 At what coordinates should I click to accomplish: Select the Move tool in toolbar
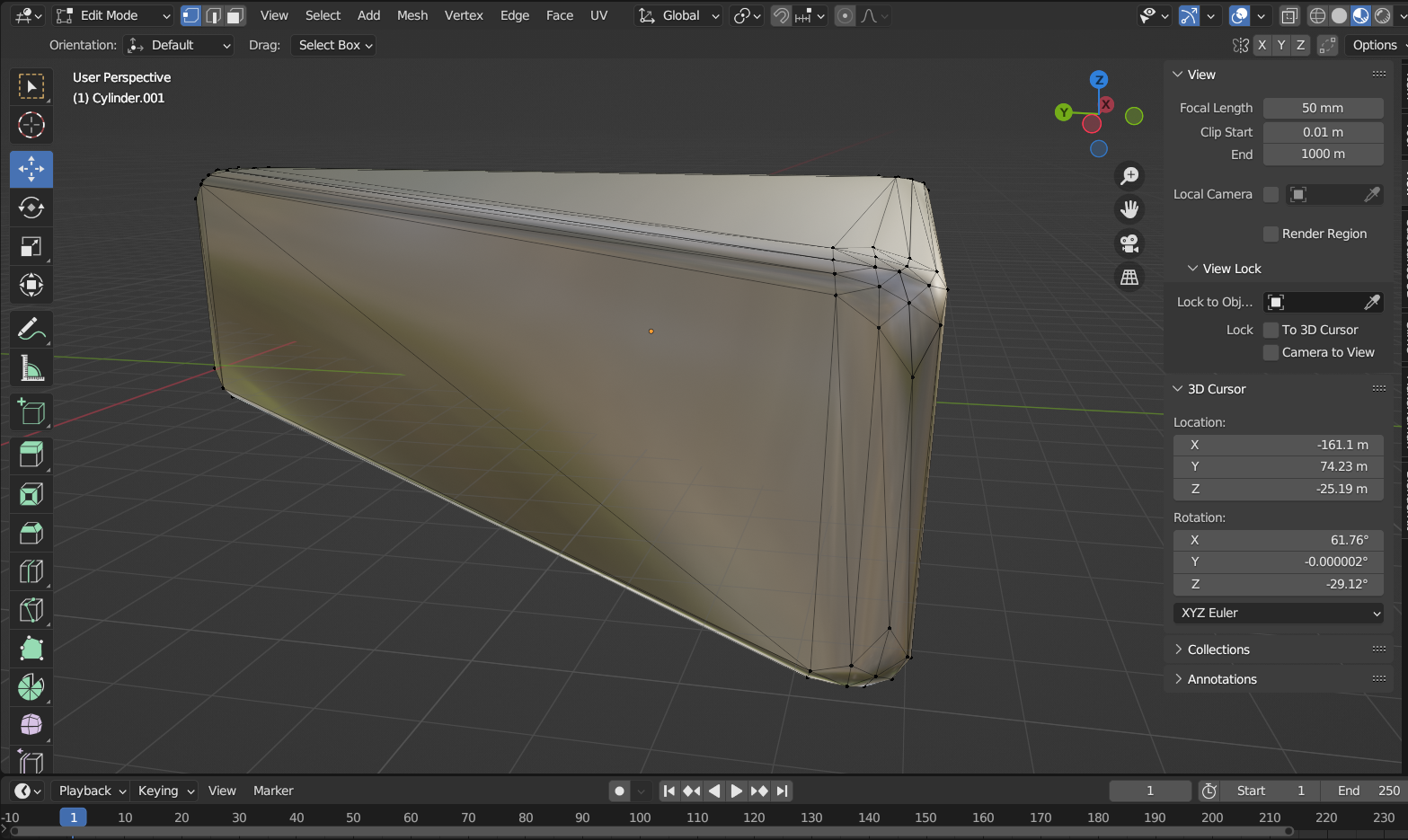point(31,169)
